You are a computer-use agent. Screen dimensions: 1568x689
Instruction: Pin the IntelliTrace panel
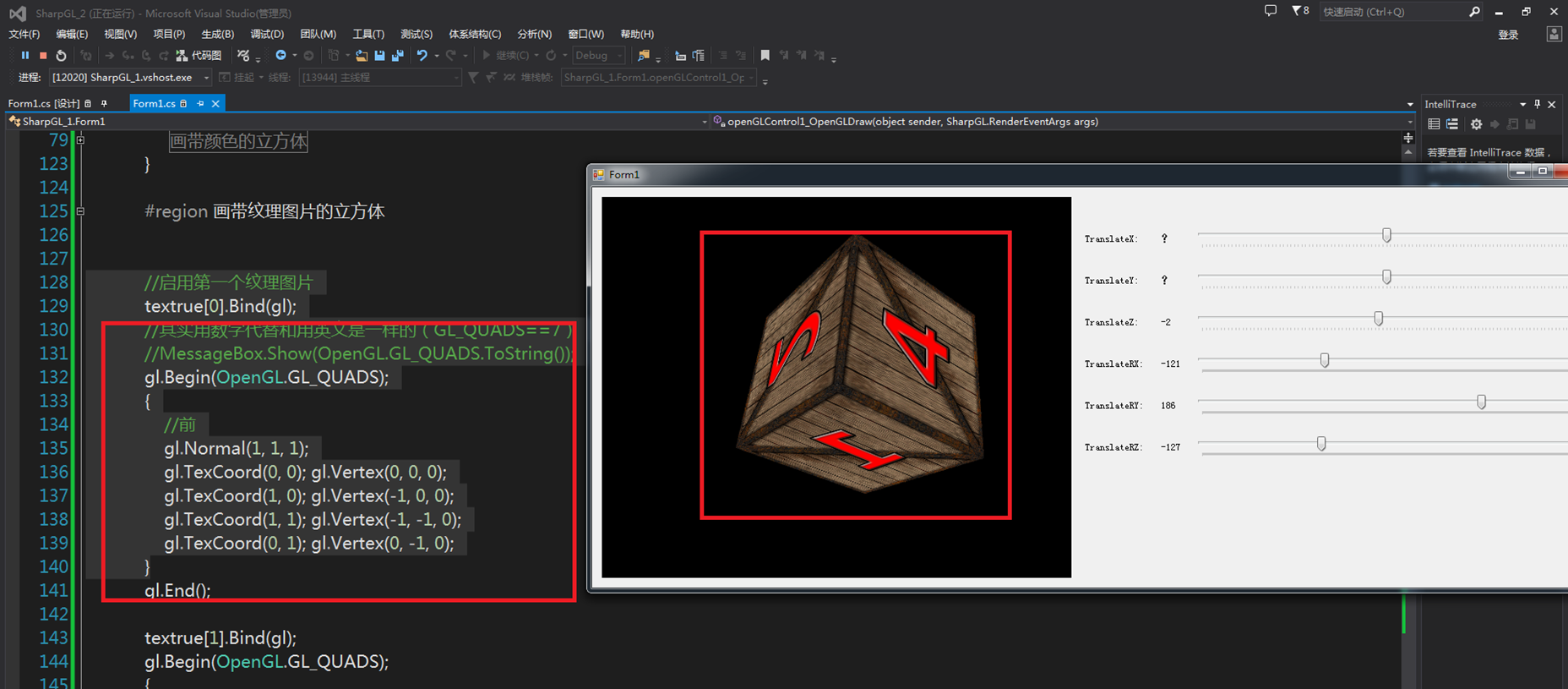pos(1537,104)
